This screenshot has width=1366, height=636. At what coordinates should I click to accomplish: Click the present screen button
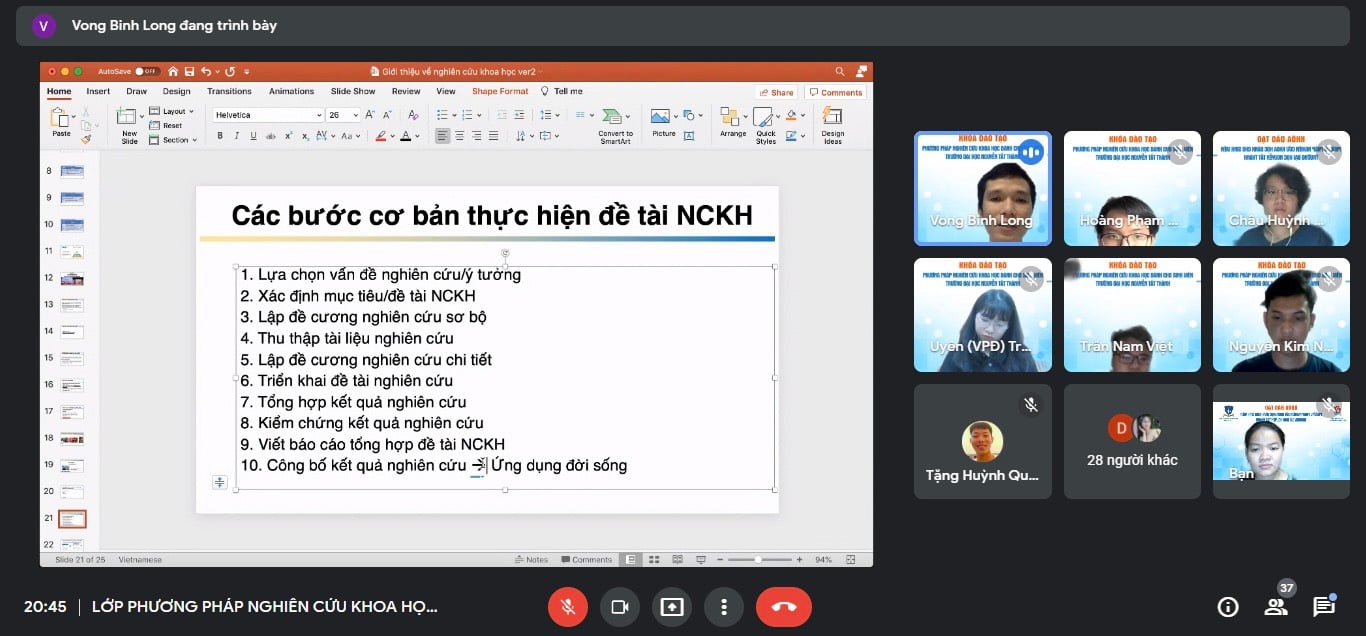click(671, 607)
